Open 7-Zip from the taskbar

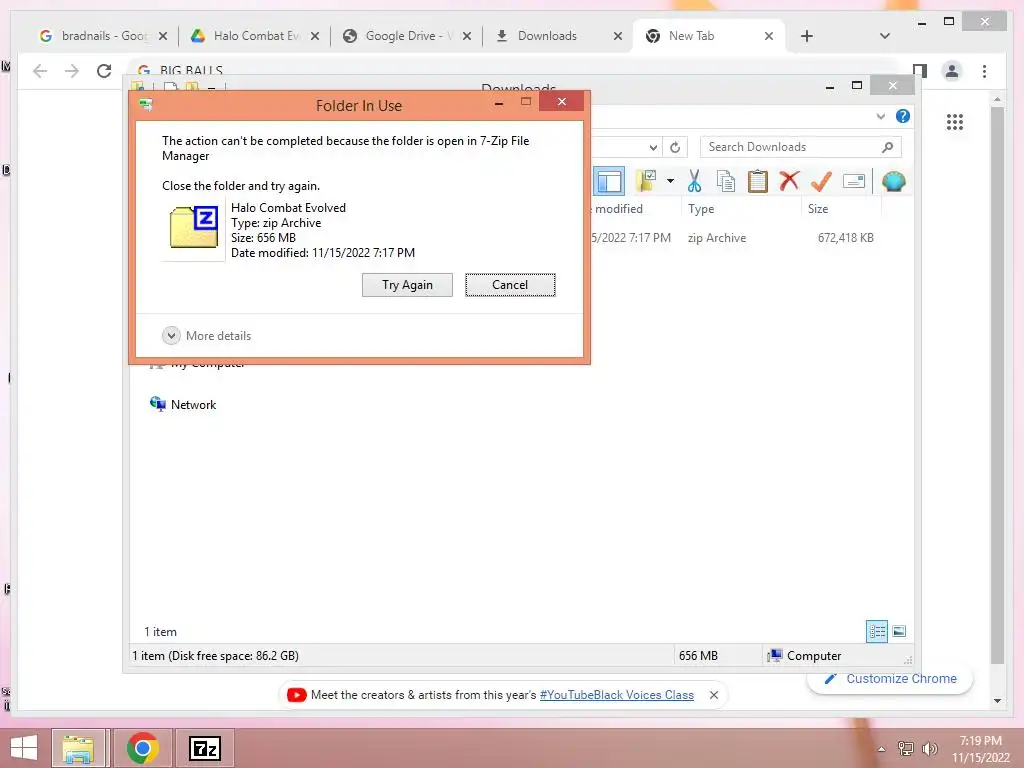coord(204,748)
